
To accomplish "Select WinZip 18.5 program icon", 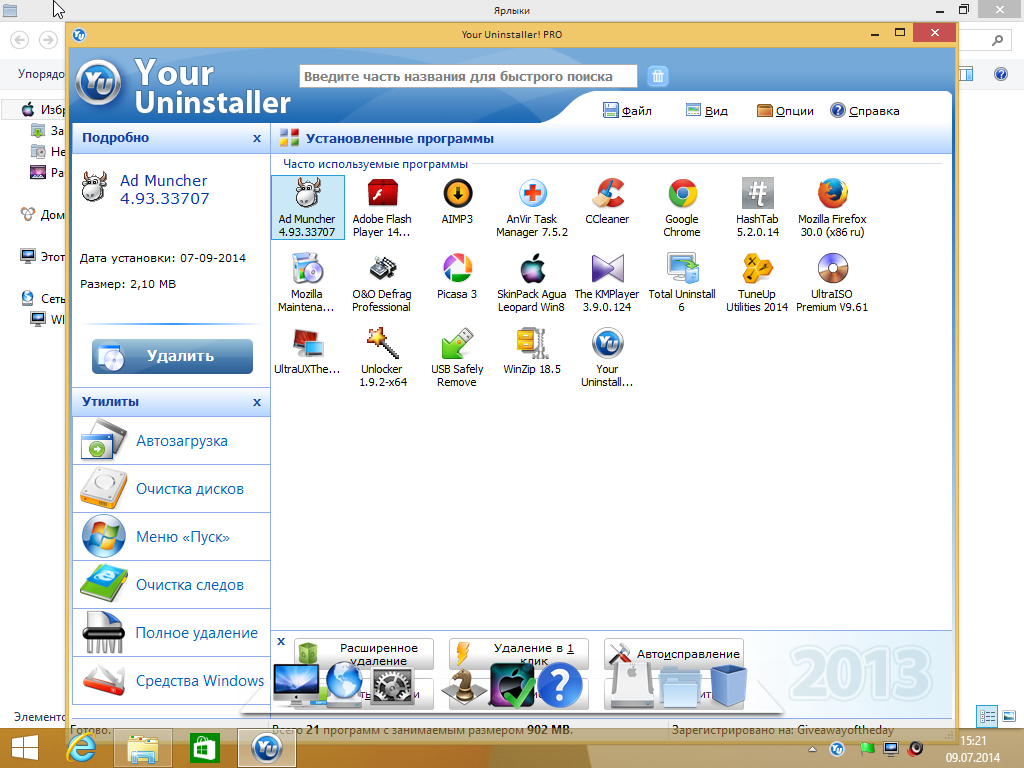I will coord(532,353).
